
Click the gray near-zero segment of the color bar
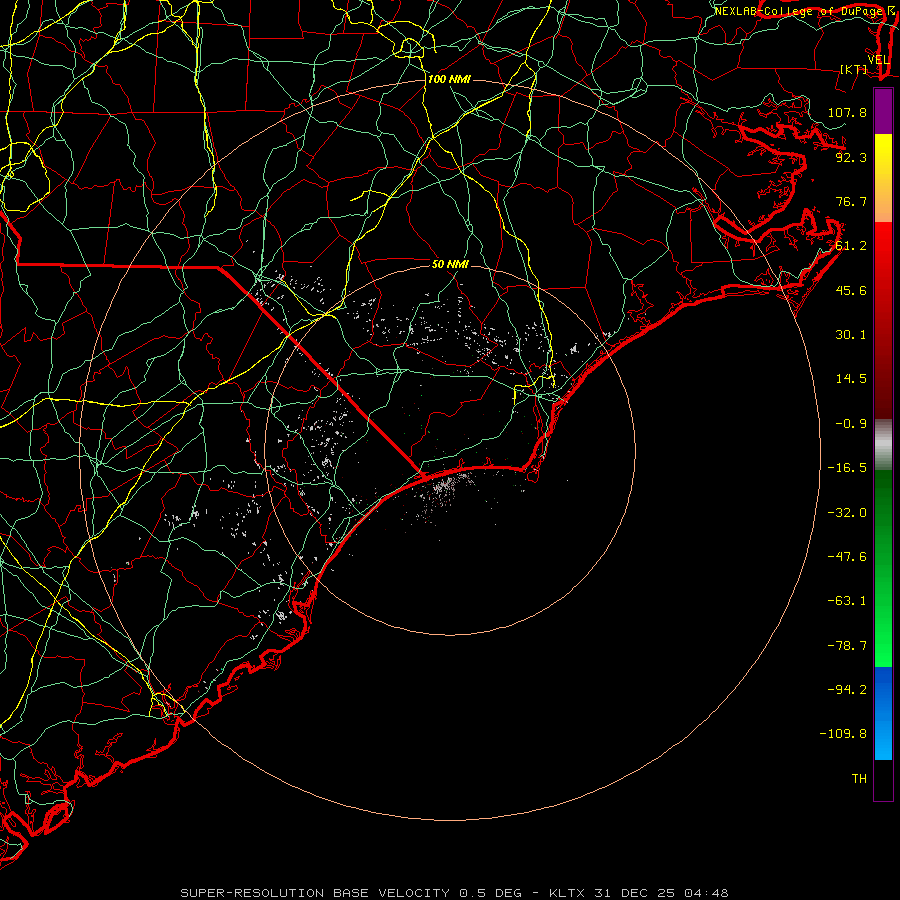click(x=883, y=445)
